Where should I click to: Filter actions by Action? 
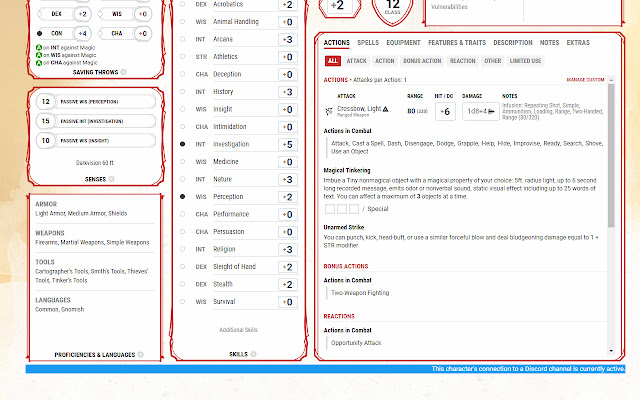coord(385,61)
